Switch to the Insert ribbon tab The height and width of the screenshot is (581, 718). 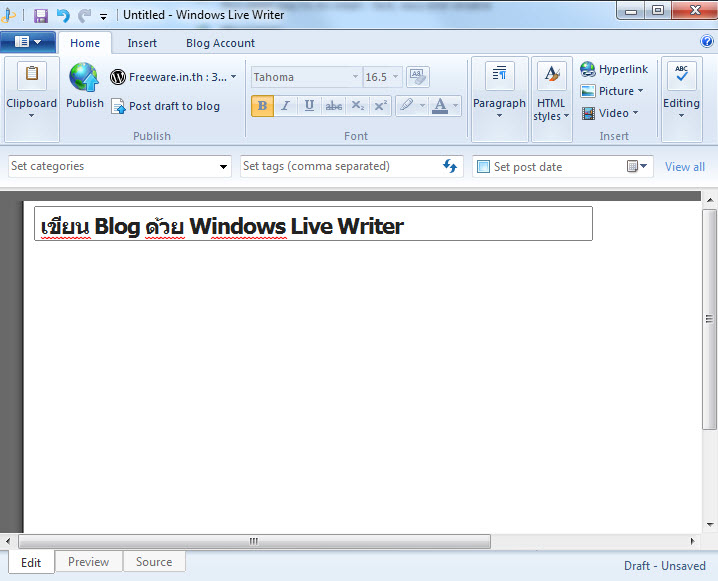[x=142, y=43]
